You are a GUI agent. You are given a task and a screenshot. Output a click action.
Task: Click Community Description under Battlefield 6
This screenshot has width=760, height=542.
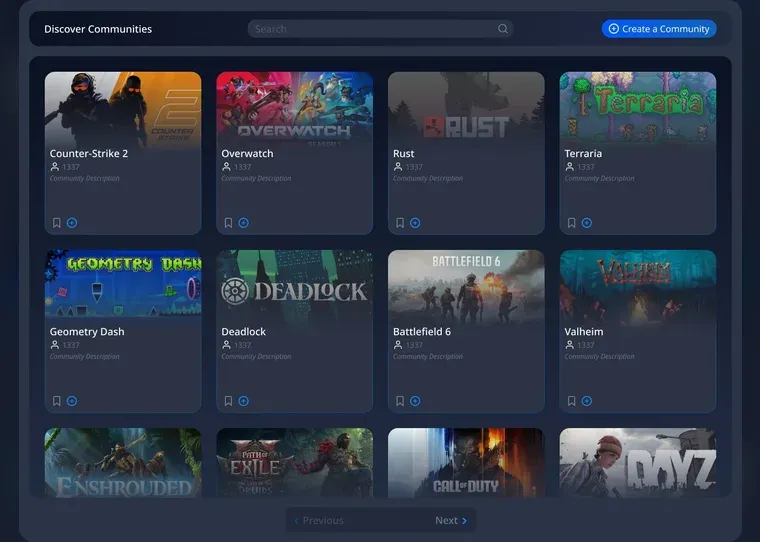pyautogui.click(x=428, y=356)
